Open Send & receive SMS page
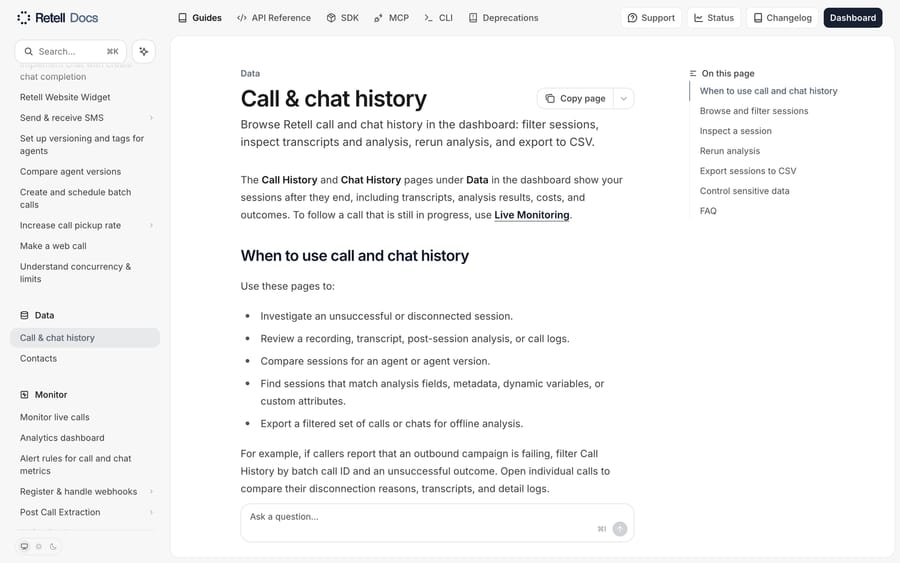 click(62, 118)
